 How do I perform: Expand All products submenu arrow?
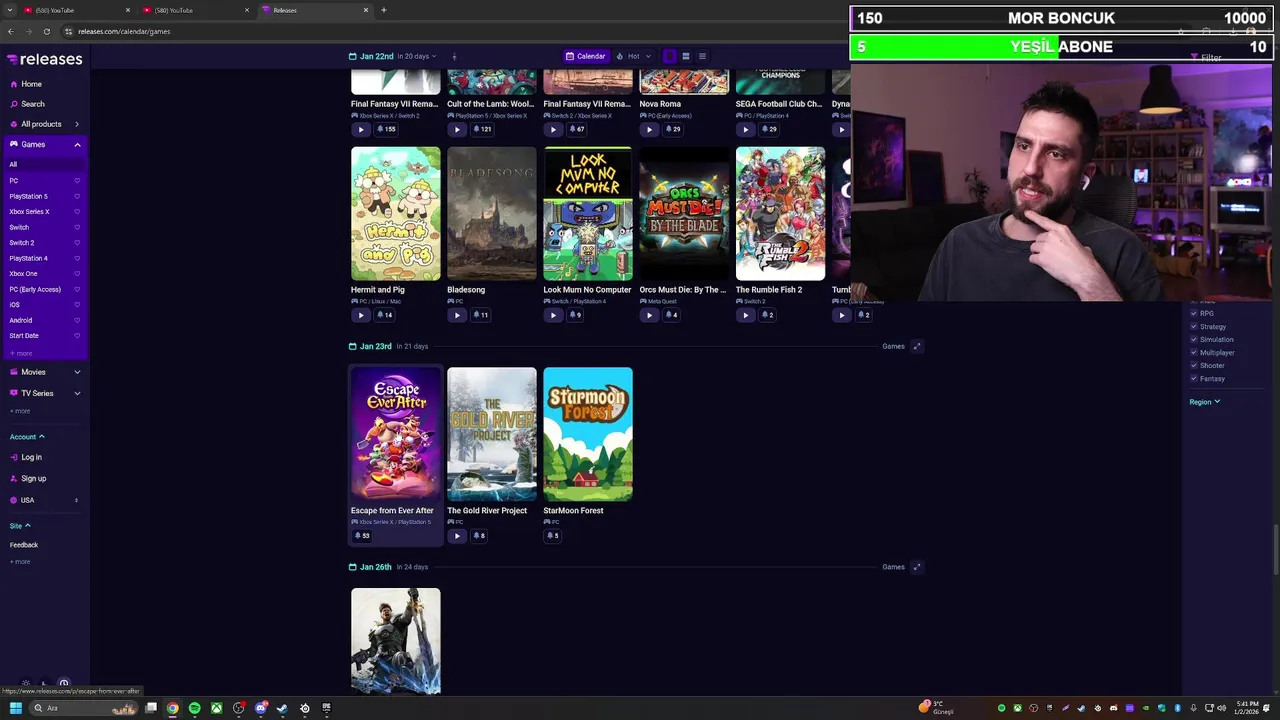pyautogui.click(x=77, y=124)
